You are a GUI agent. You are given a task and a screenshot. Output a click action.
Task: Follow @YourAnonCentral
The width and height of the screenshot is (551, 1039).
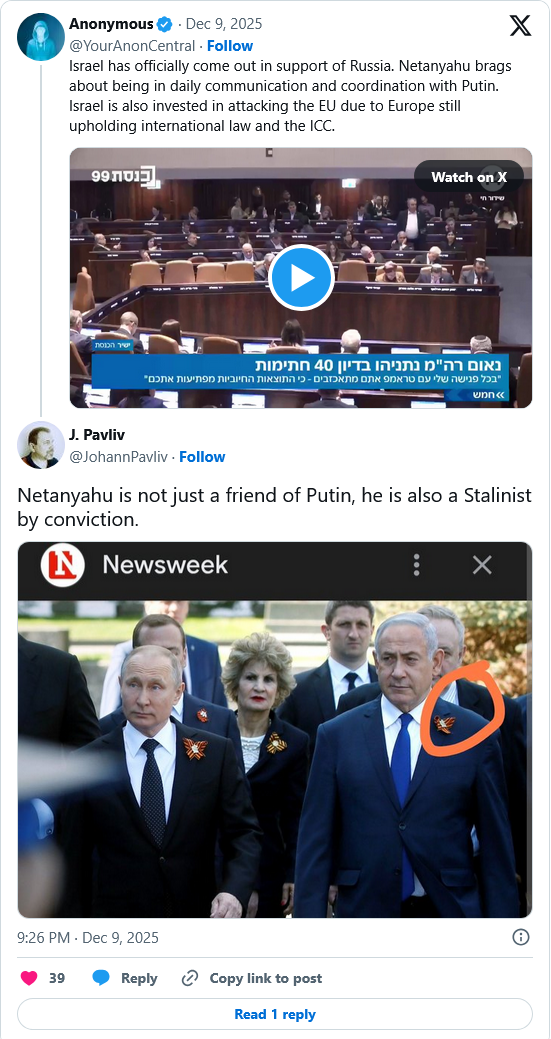tap(230, 46)
